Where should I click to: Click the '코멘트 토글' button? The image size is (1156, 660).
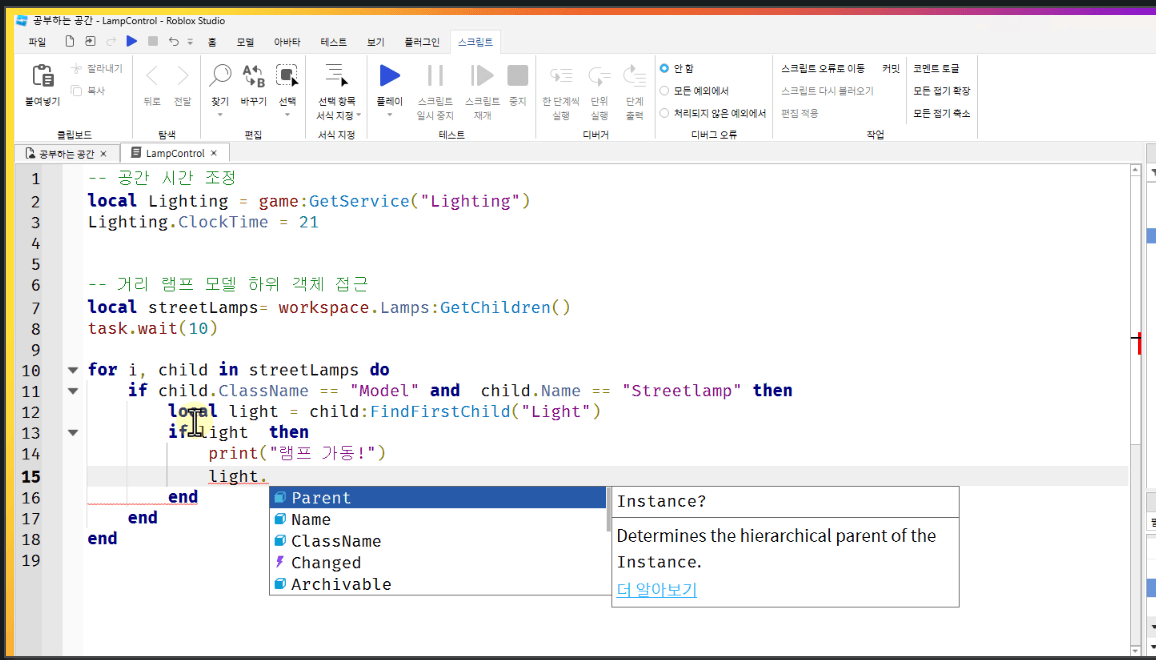pos(936,69)
